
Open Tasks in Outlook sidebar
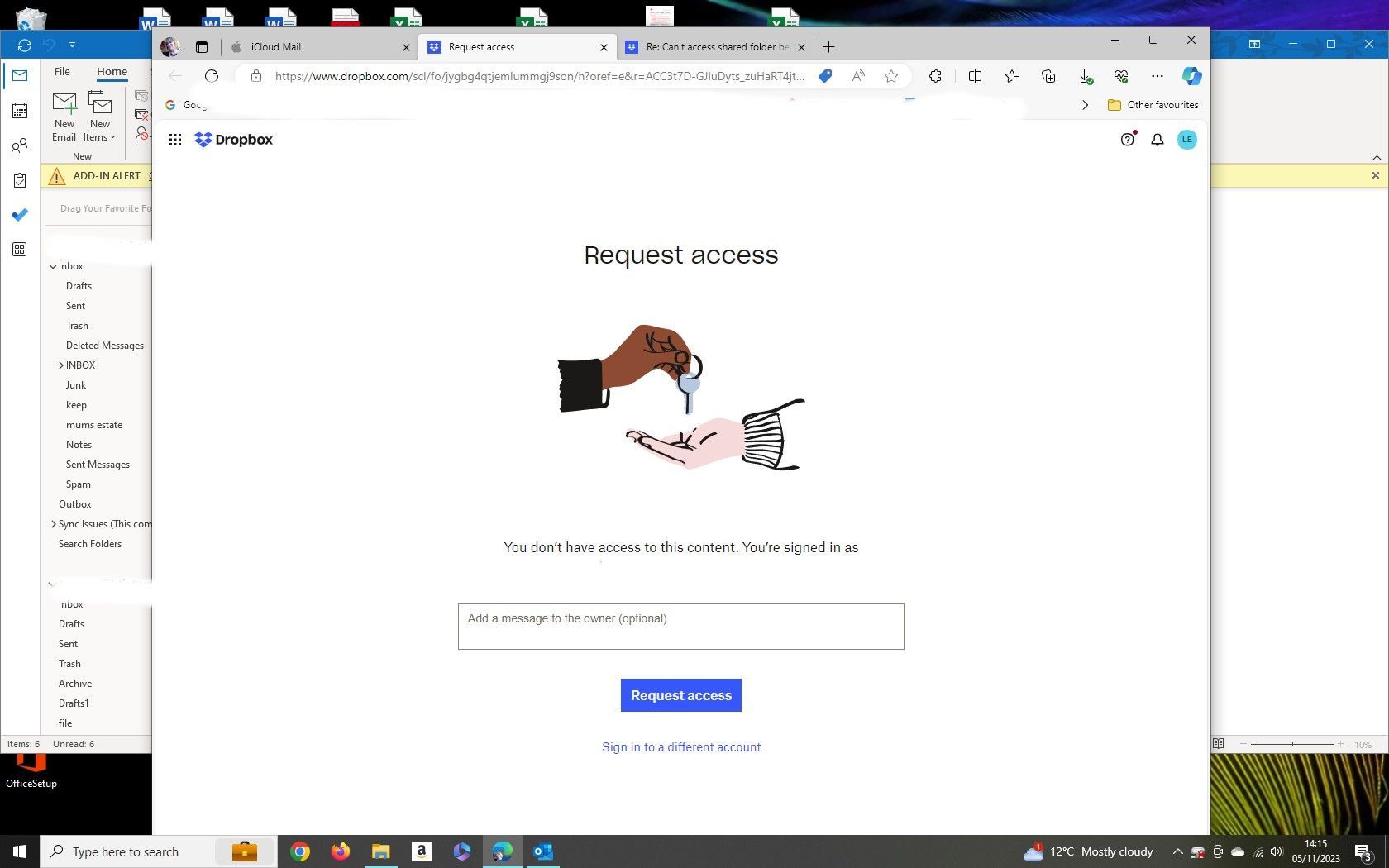pos(20,180)
